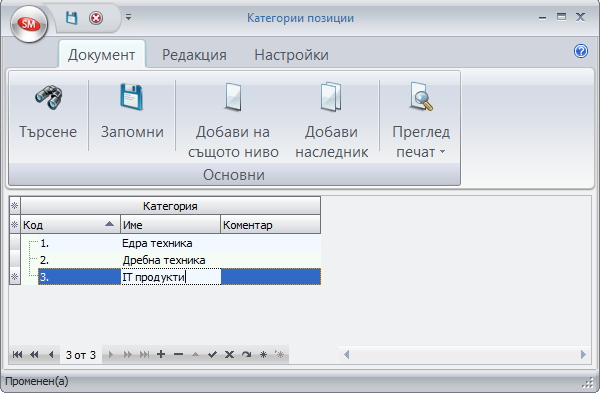Open quick access toolbar customize dropdown
600x393 pixels.
129,17
